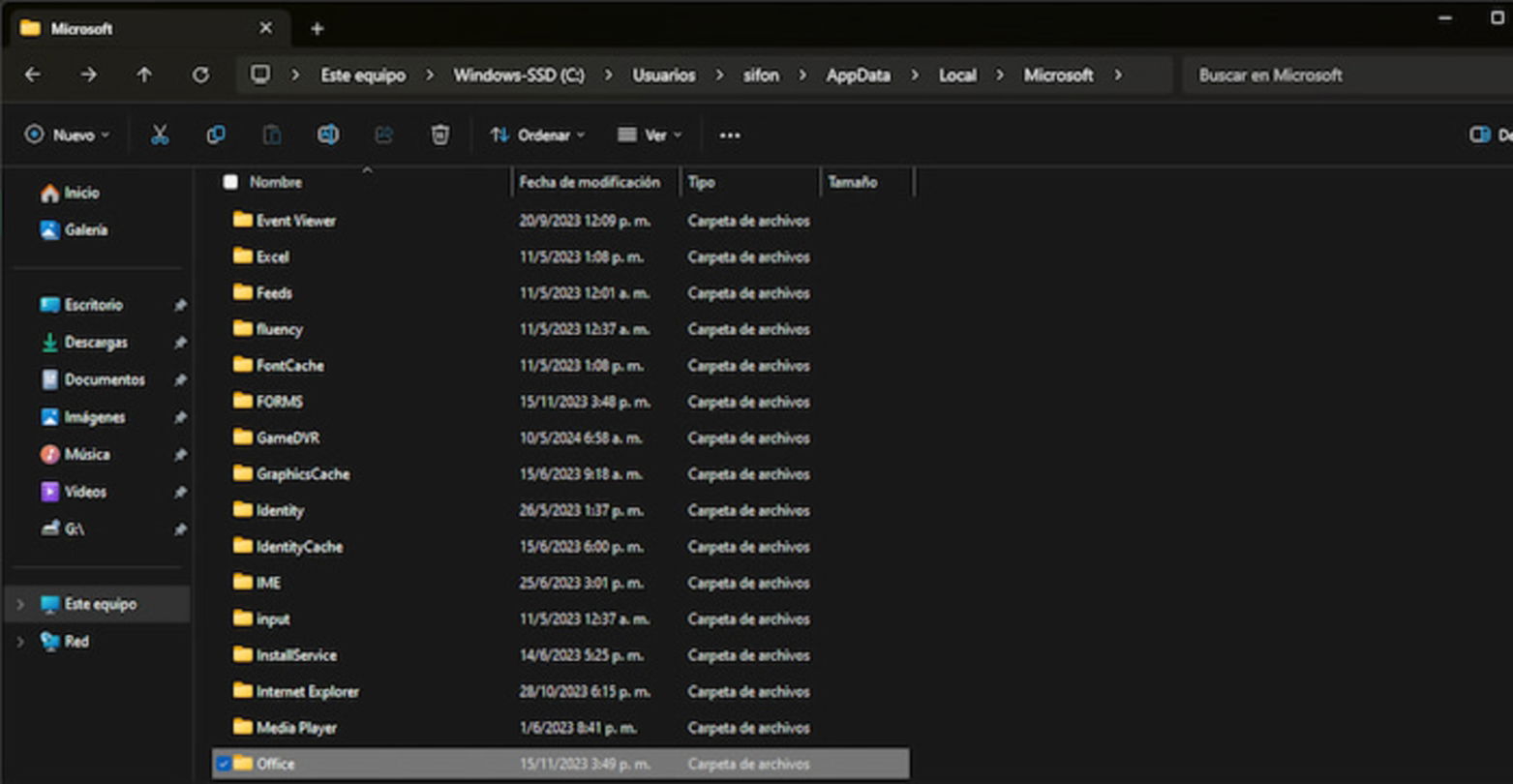Click the Share icon in toolbar

(x=384, y=135)
